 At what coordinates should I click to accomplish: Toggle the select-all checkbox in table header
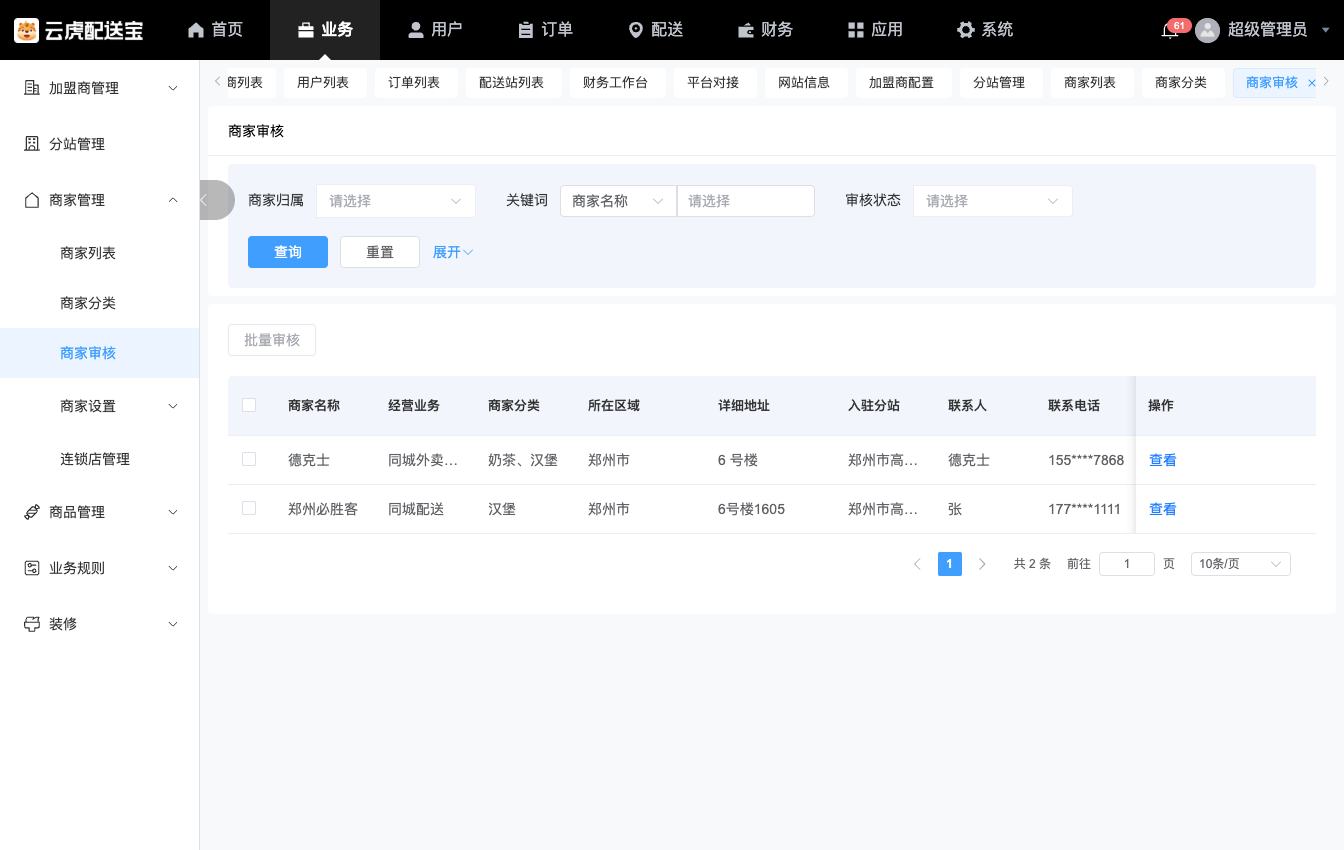249,405
